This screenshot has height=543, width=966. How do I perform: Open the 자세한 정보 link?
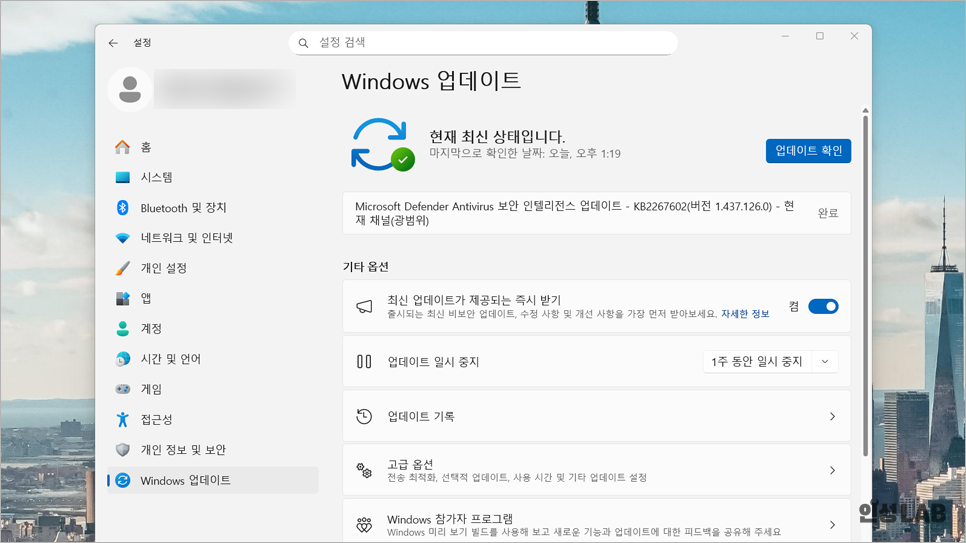click(745, 314)
